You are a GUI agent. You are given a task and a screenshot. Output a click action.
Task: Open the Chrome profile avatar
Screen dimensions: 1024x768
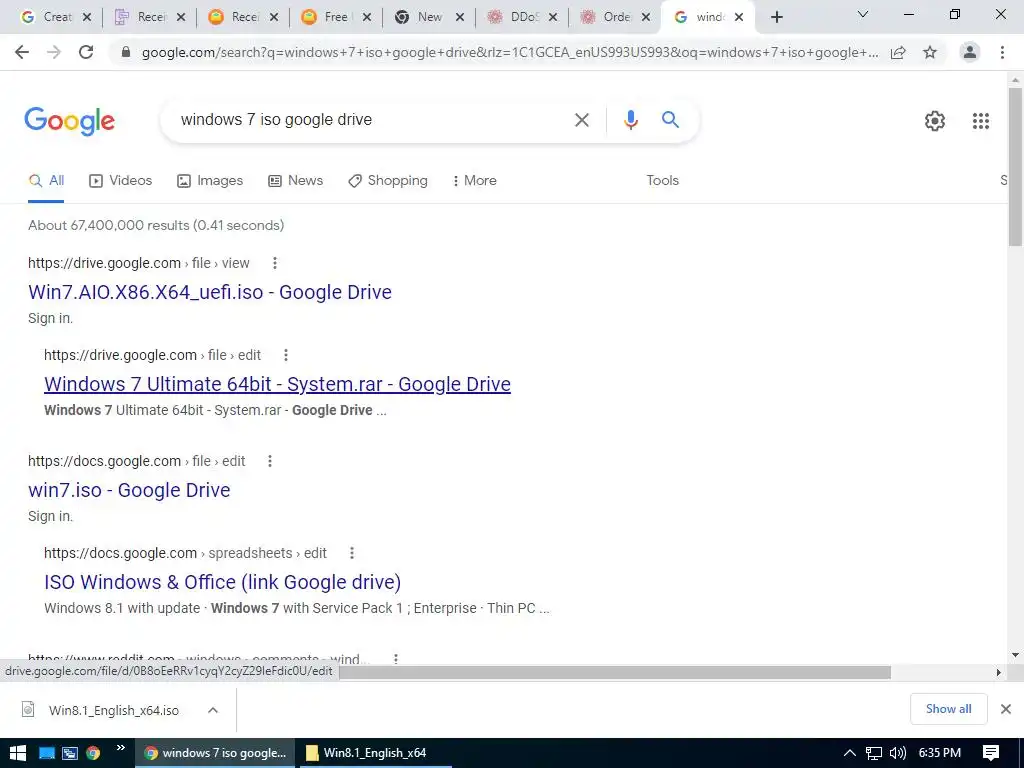pos(970,52)
